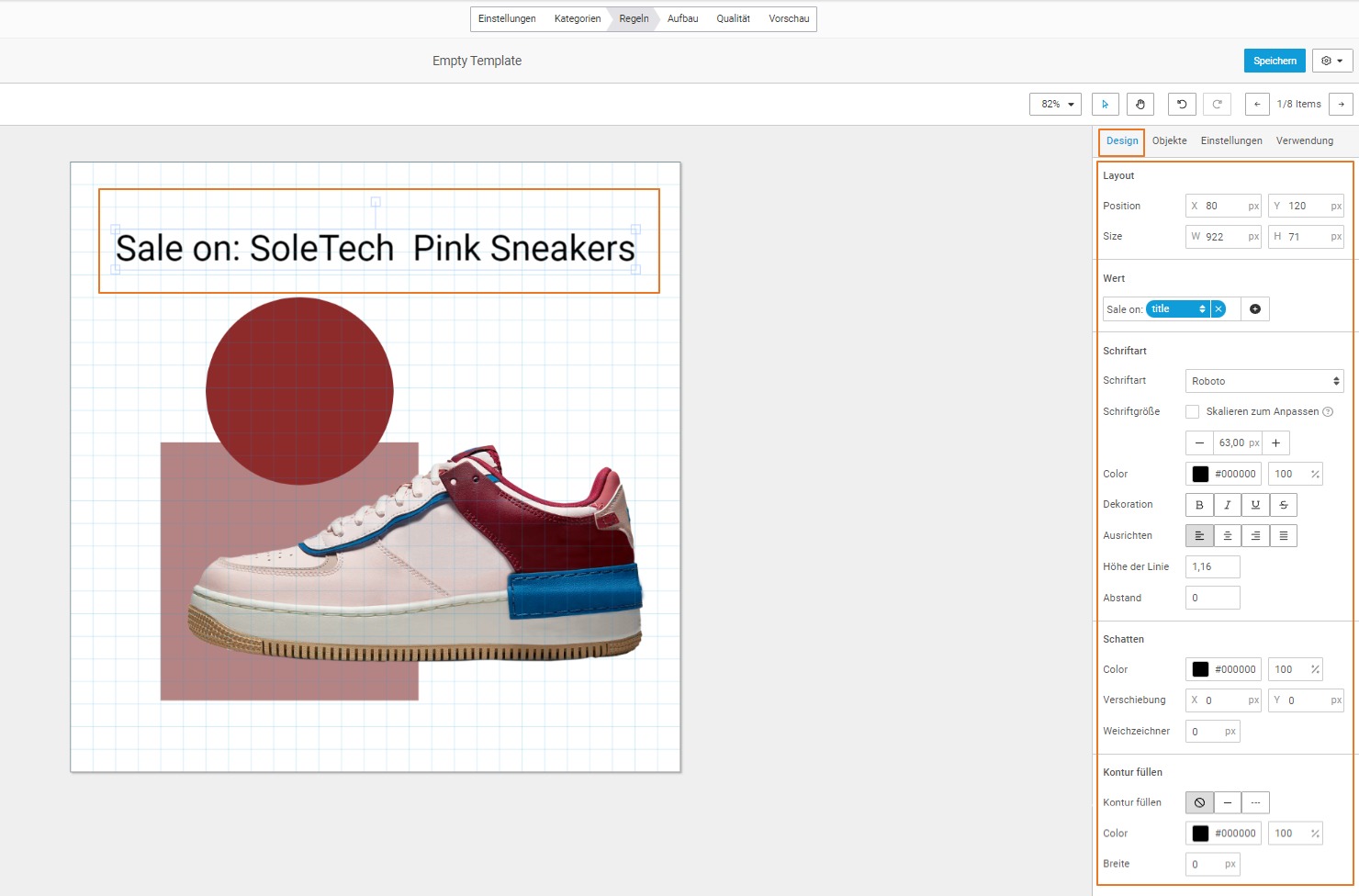Viewport: 1359px width, 896px height.
Task: Edit the height size field
Action: coord(1306,237)
